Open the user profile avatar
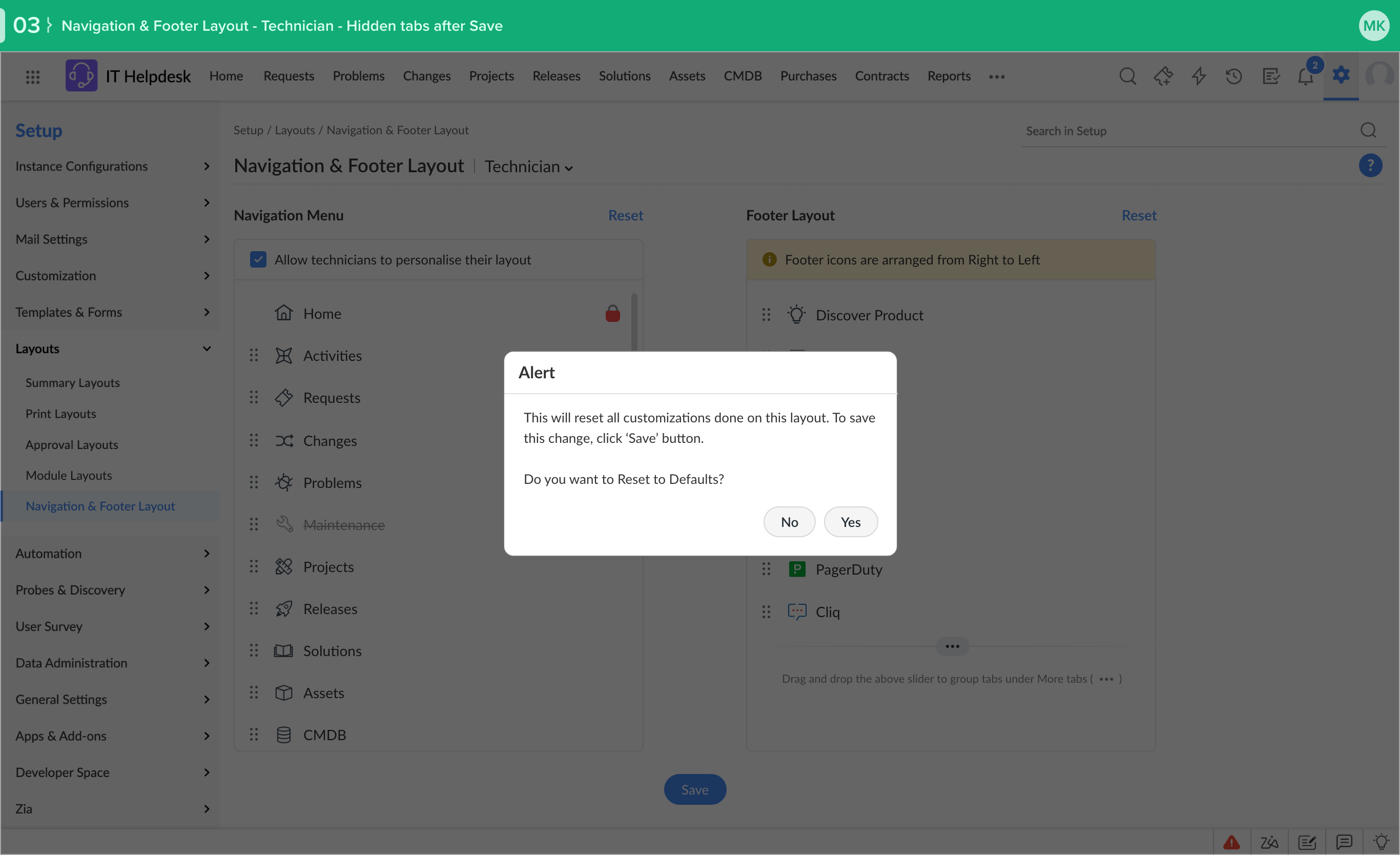This screenshot has width=1400, height=855. pyautogui.click(x=1380, y=75)
